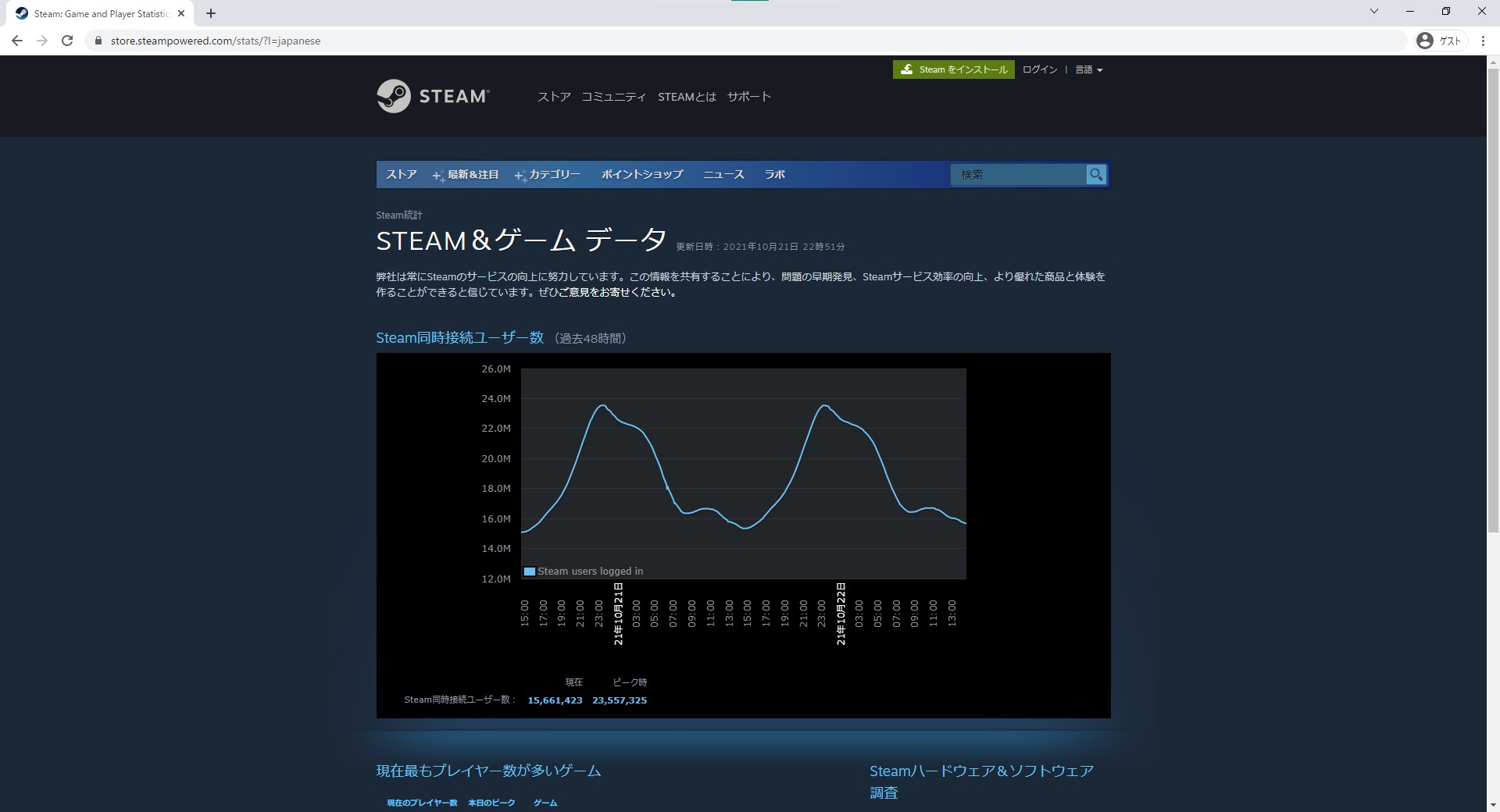This screenshot has width=1500, height=812.
Task: Select ストア tab in the blue store bar
Action: (402, 174)
